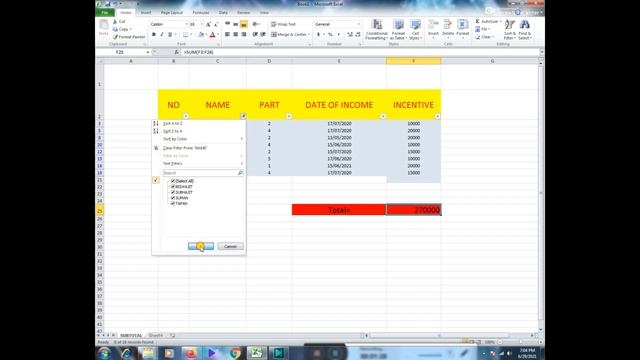Click the Middle Align icon
Screen dimensions: 640x360
[236, 24]
